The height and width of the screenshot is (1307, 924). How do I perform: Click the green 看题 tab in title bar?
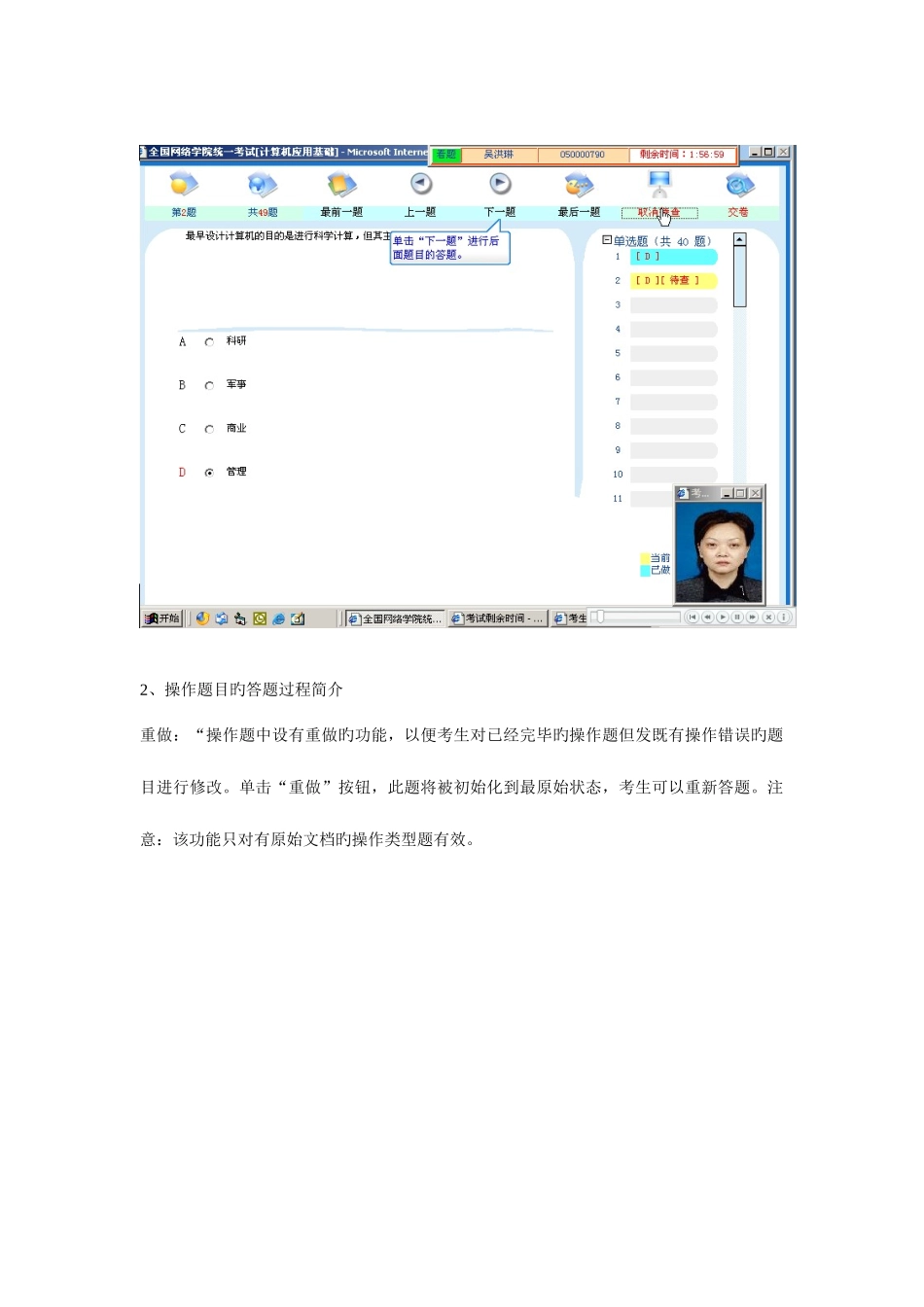coord(445,155)
